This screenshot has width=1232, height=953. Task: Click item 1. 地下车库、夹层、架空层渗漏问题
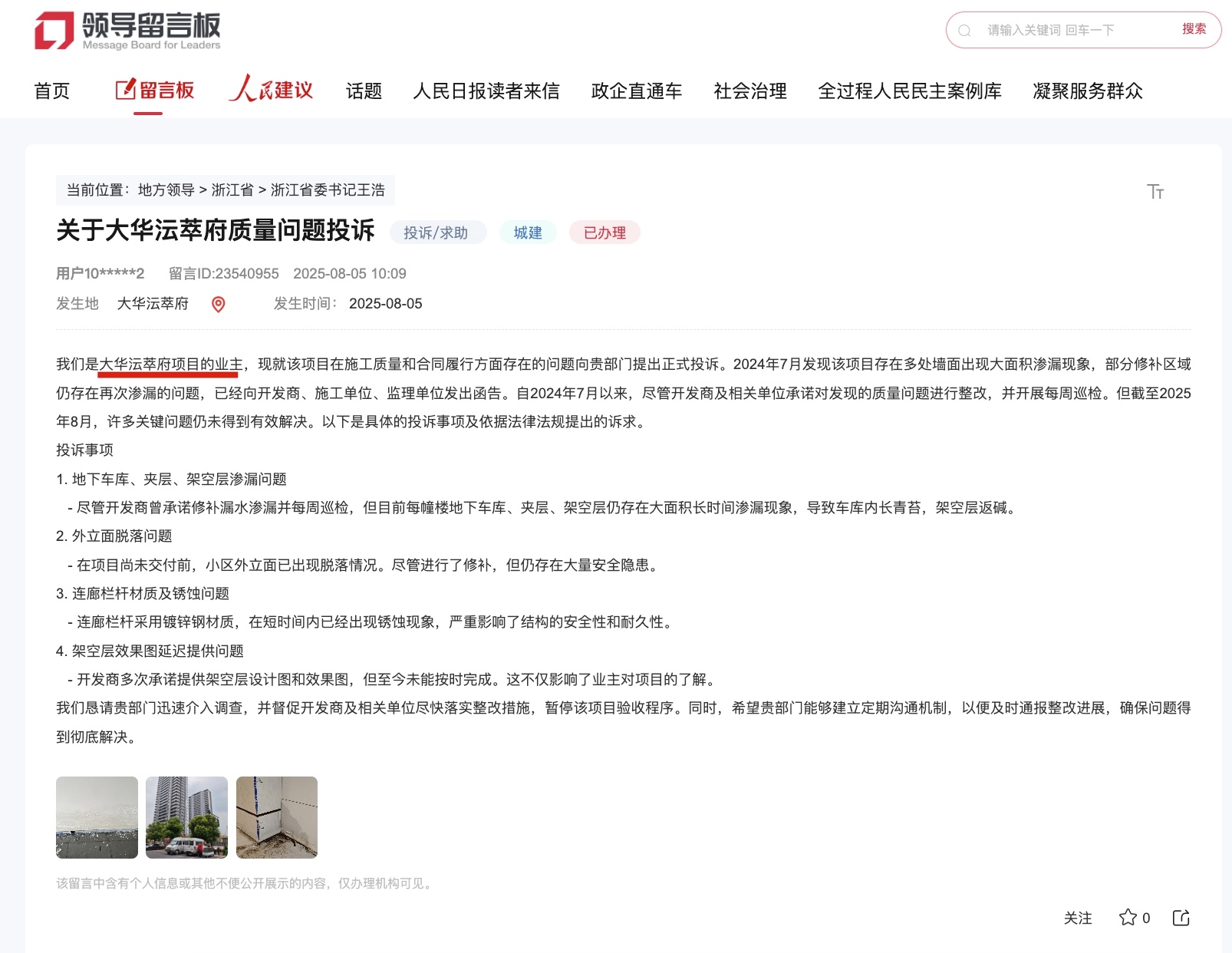click(171, 480)
